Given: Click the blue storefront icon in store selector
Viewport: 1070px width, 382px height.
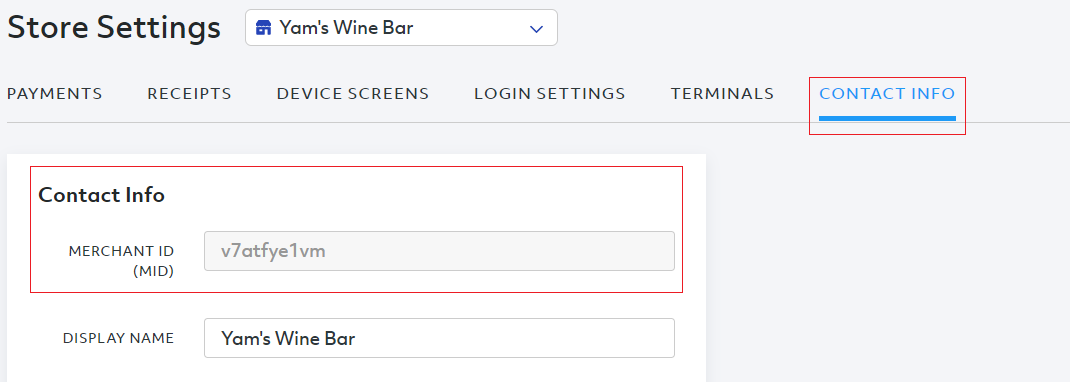Looking at the screenshot, I should [x=263, y=28].
